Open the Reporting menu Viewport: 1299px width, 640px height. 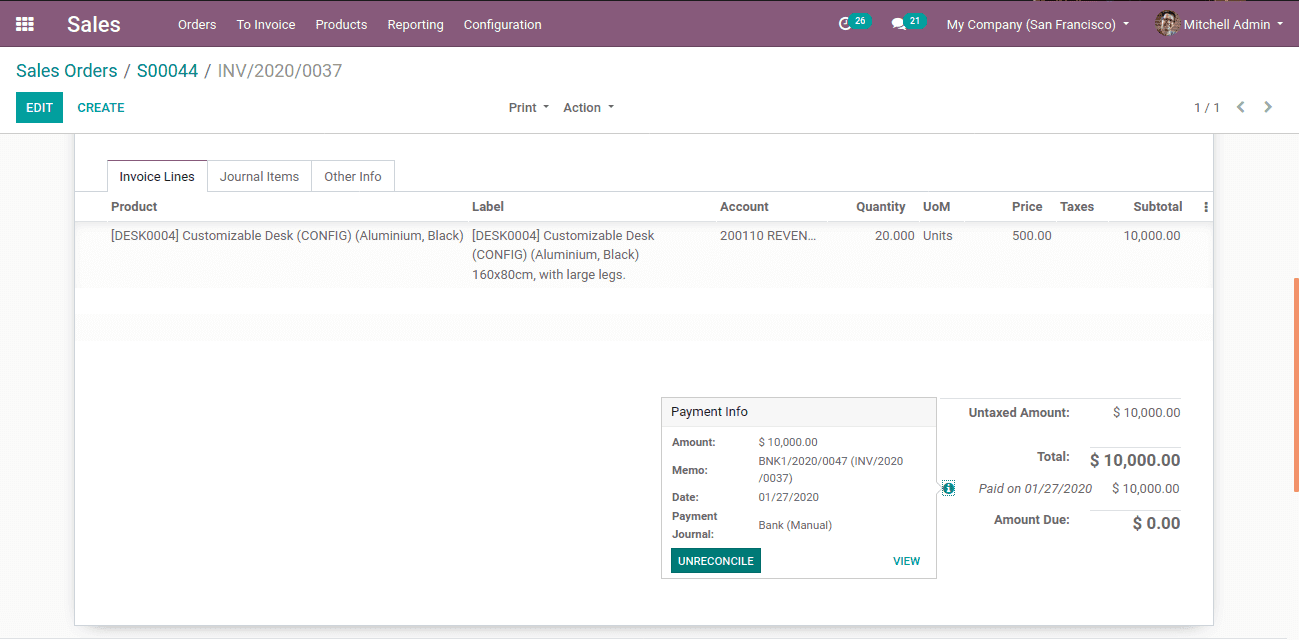tap(415, 24)
